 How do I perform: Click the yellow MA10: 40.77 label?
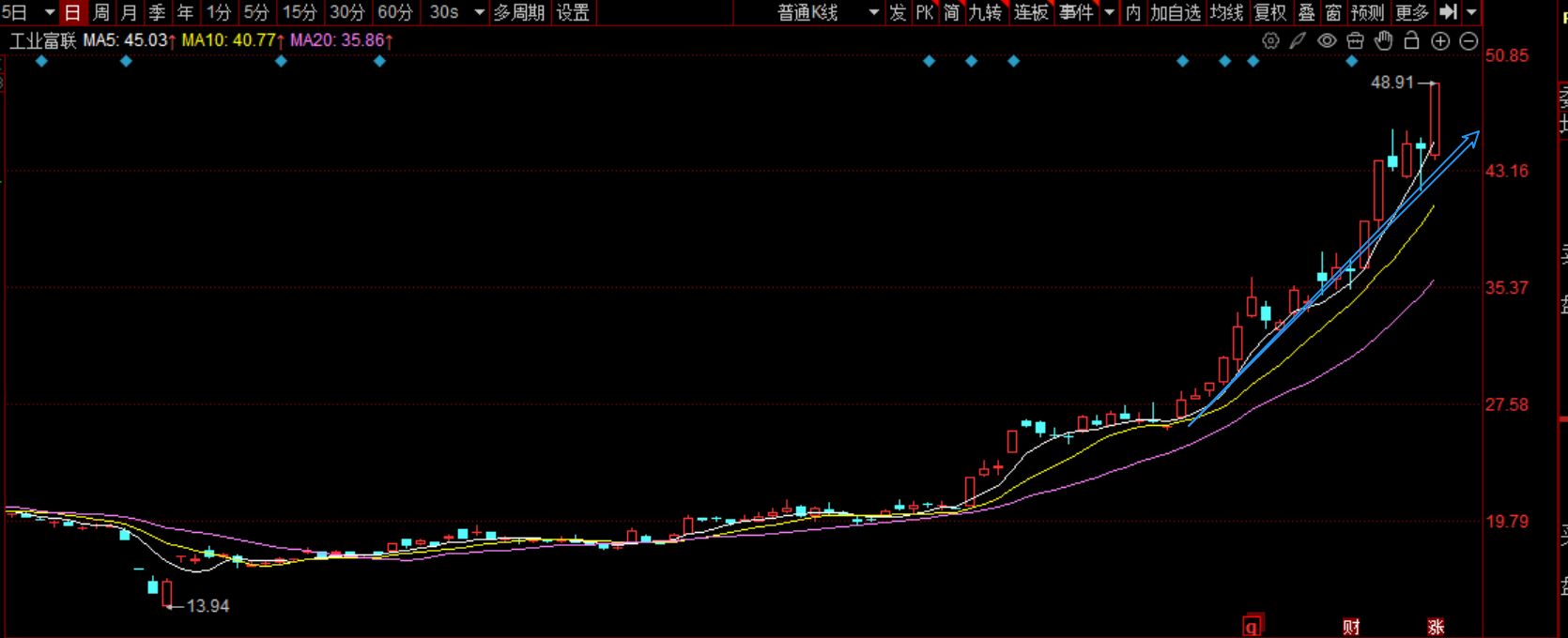click(234, 40)
